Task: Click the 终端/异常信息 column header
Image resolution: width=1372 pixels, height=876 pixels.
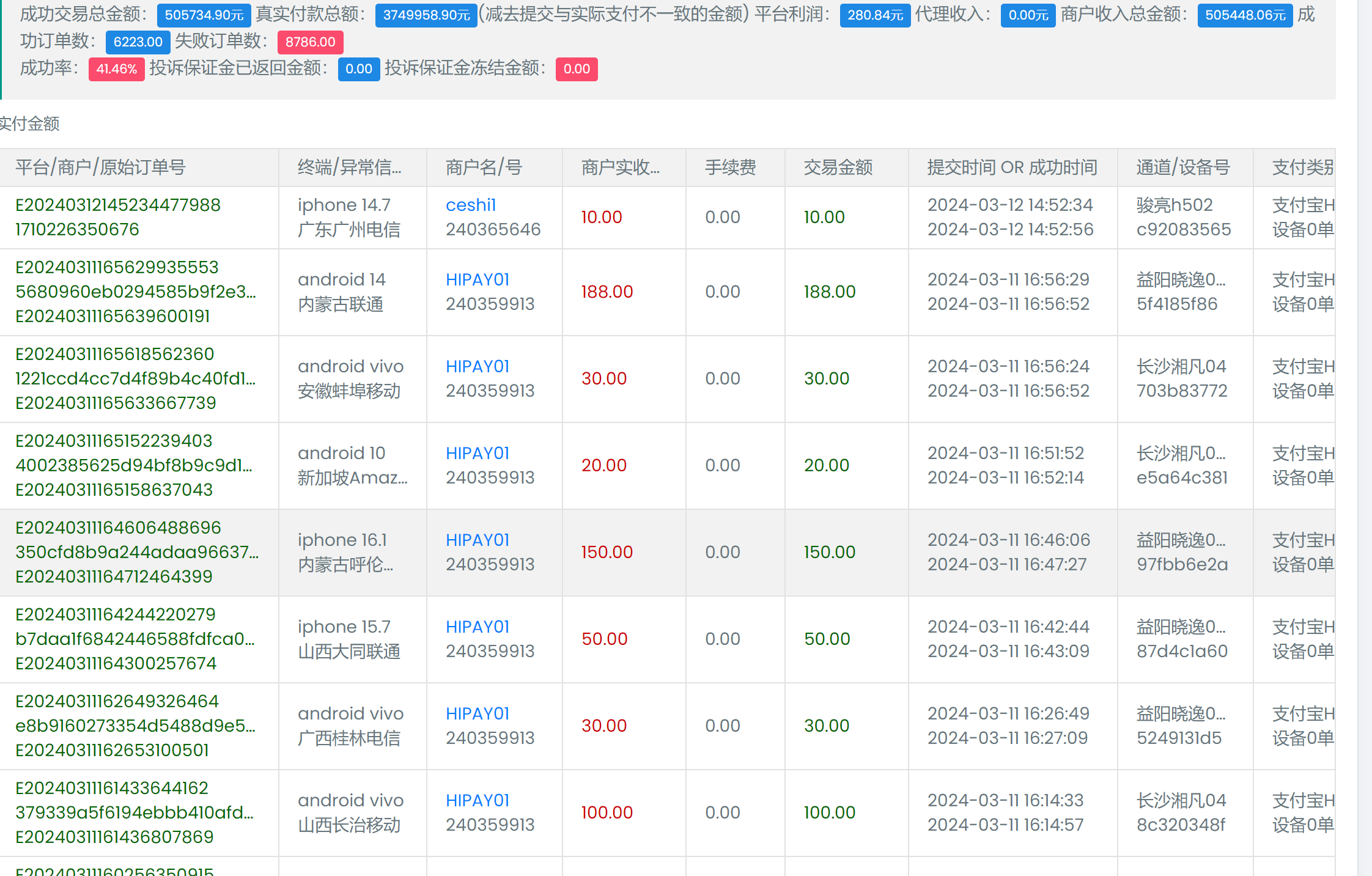Action: 349,167
